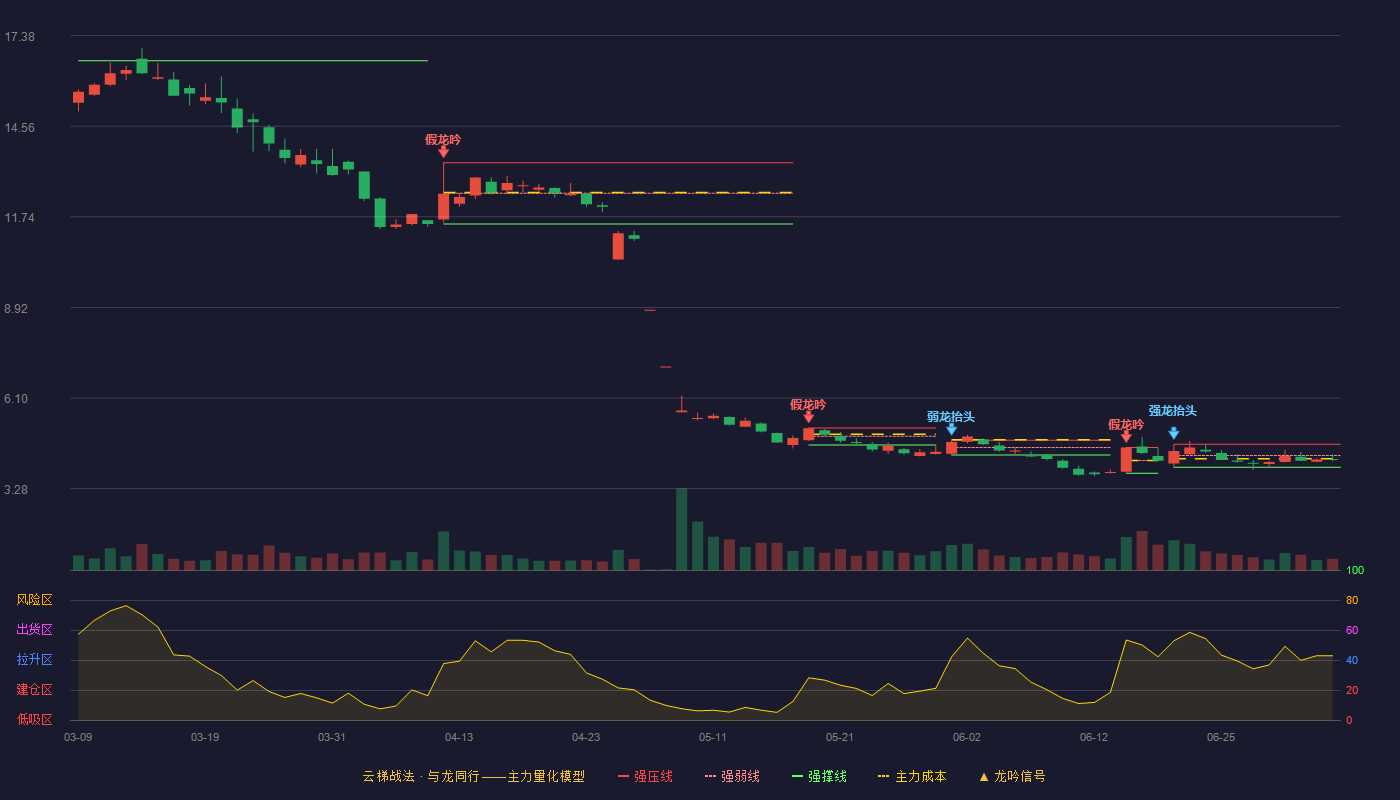This screenshot has width=1400, height=800.
Task: Toggle the 强撑线 legend entry
Action: [x=819, y=777]
